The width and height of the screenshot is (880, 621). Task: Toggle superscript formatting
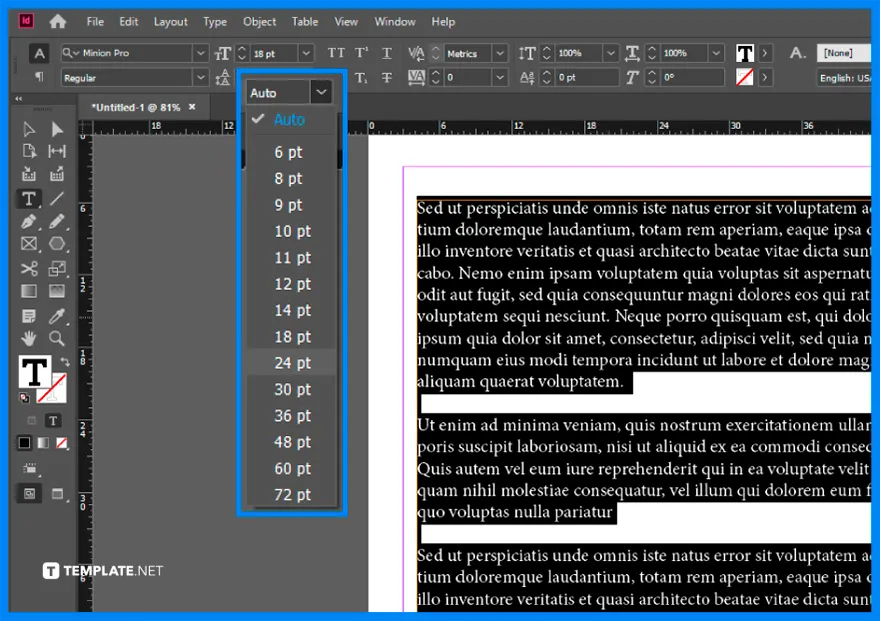pos(360,53)
